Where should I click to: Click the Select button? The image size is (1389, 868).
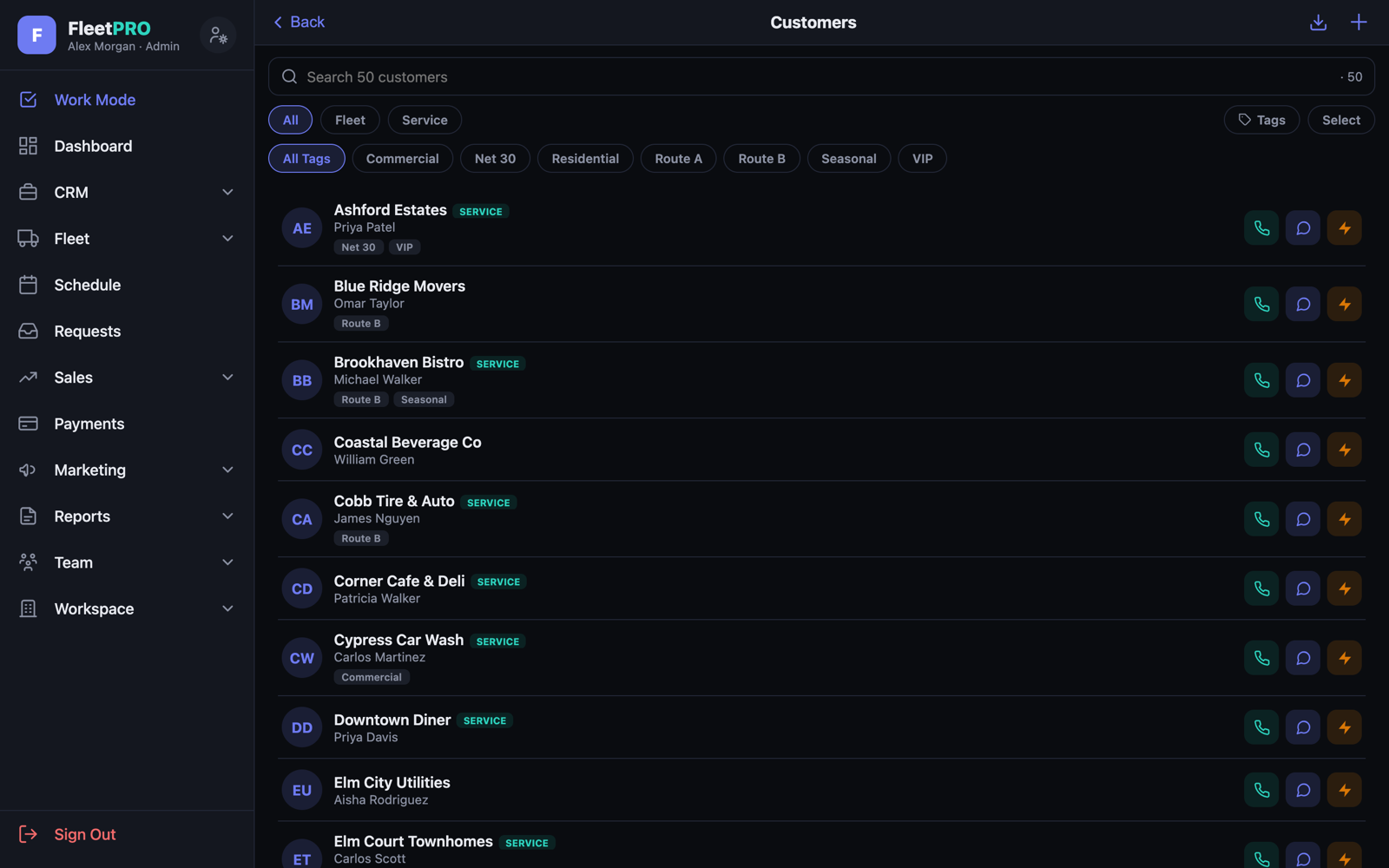click(1341, 120)
